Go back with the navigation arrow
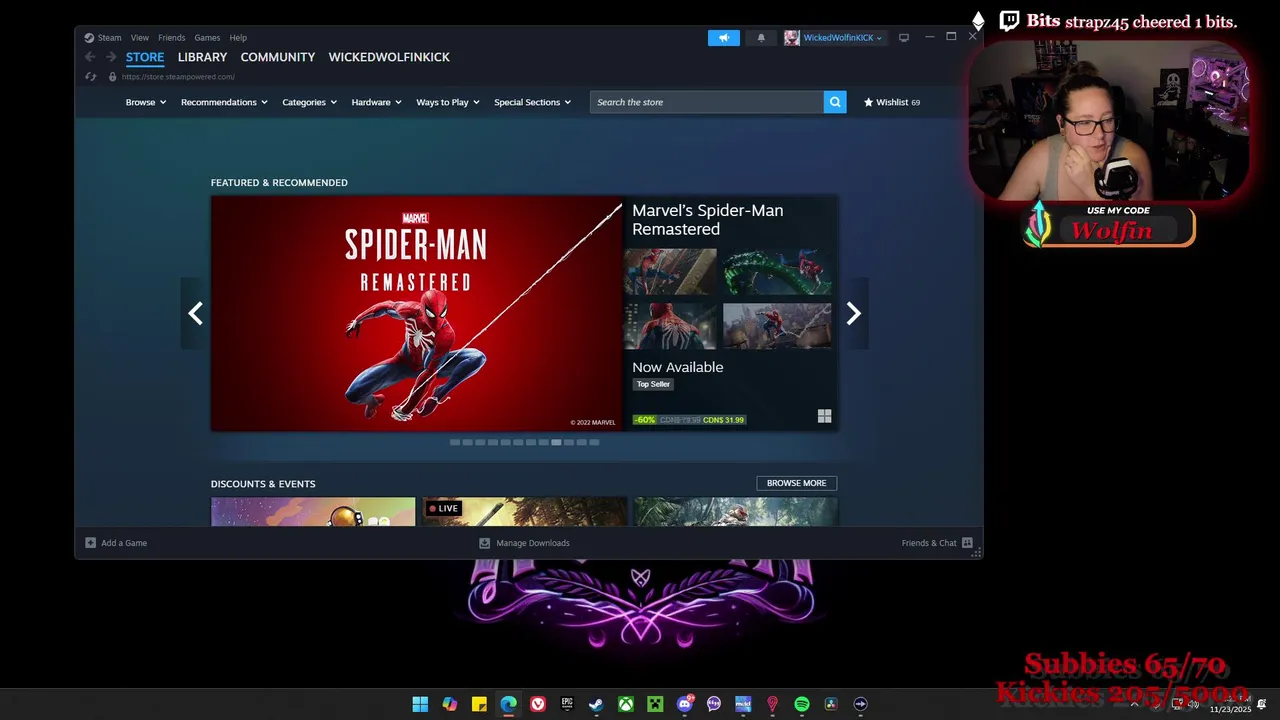The width and height of the screenshot is (1280, 720). [x=90, y=57]
